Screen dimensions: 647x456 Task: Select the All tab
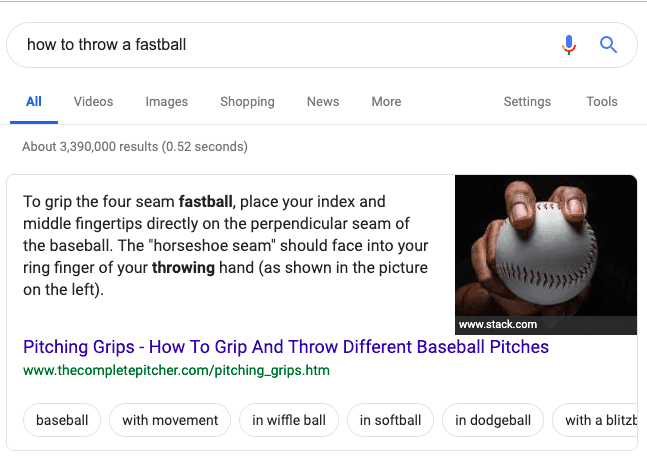(x=34, y=101)
